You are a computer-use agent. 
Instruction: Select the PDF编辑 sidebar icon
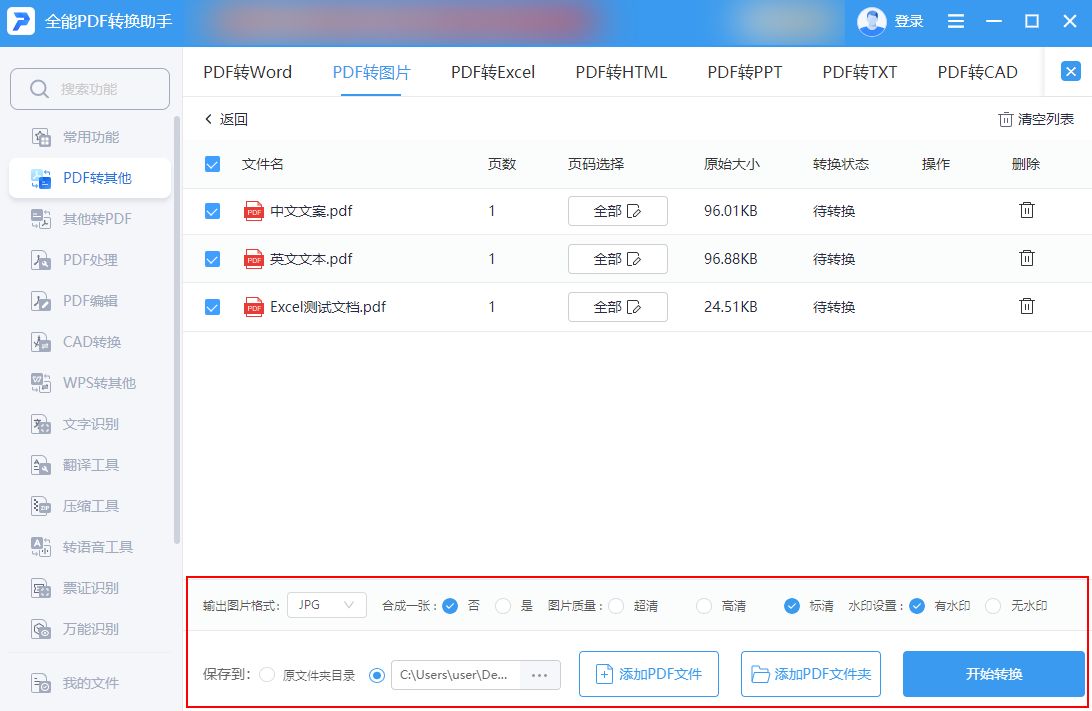pyautogui.click(x=41, y=301)
